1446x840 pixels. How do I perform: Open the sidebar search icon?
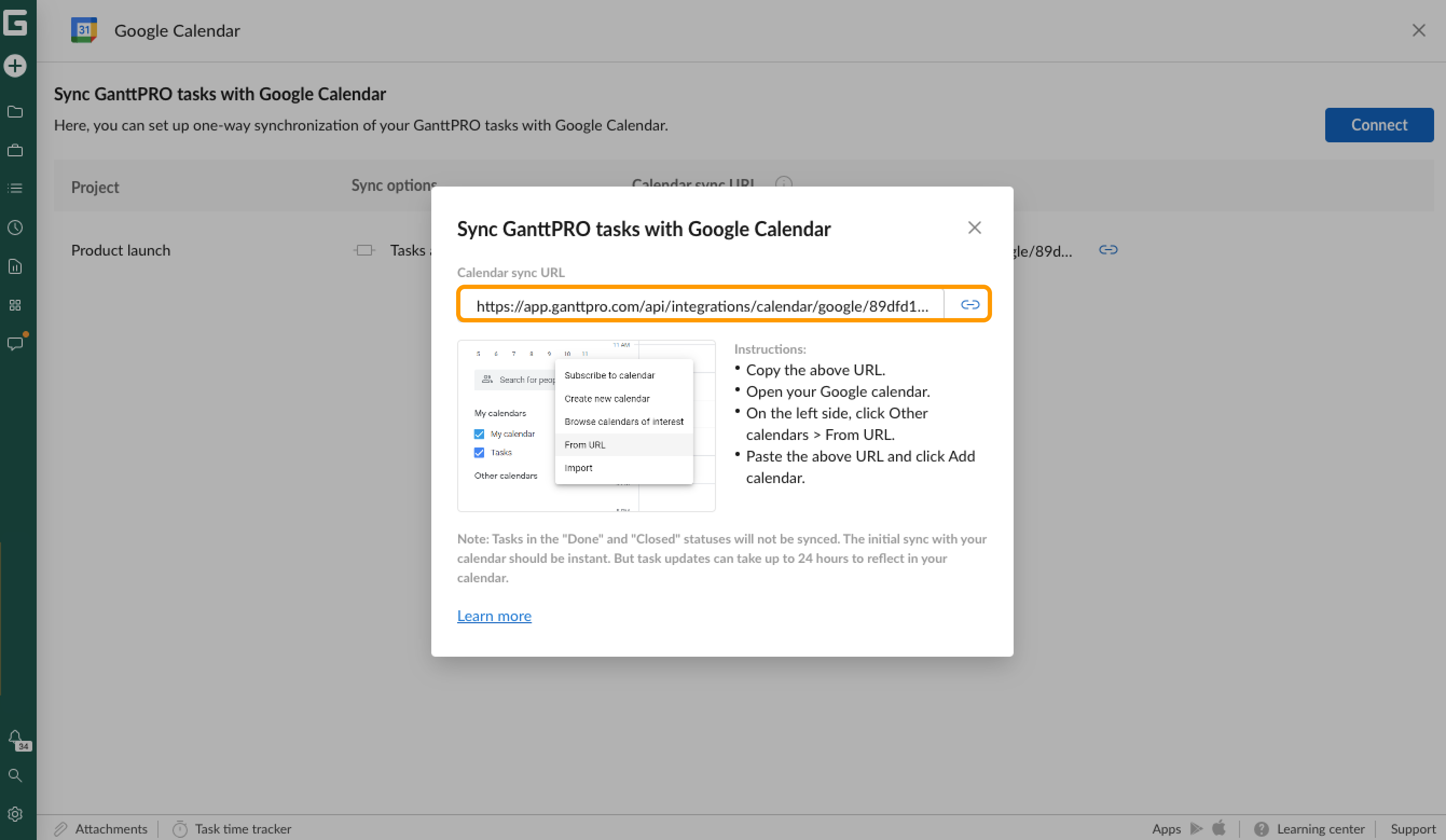(16, 775)
